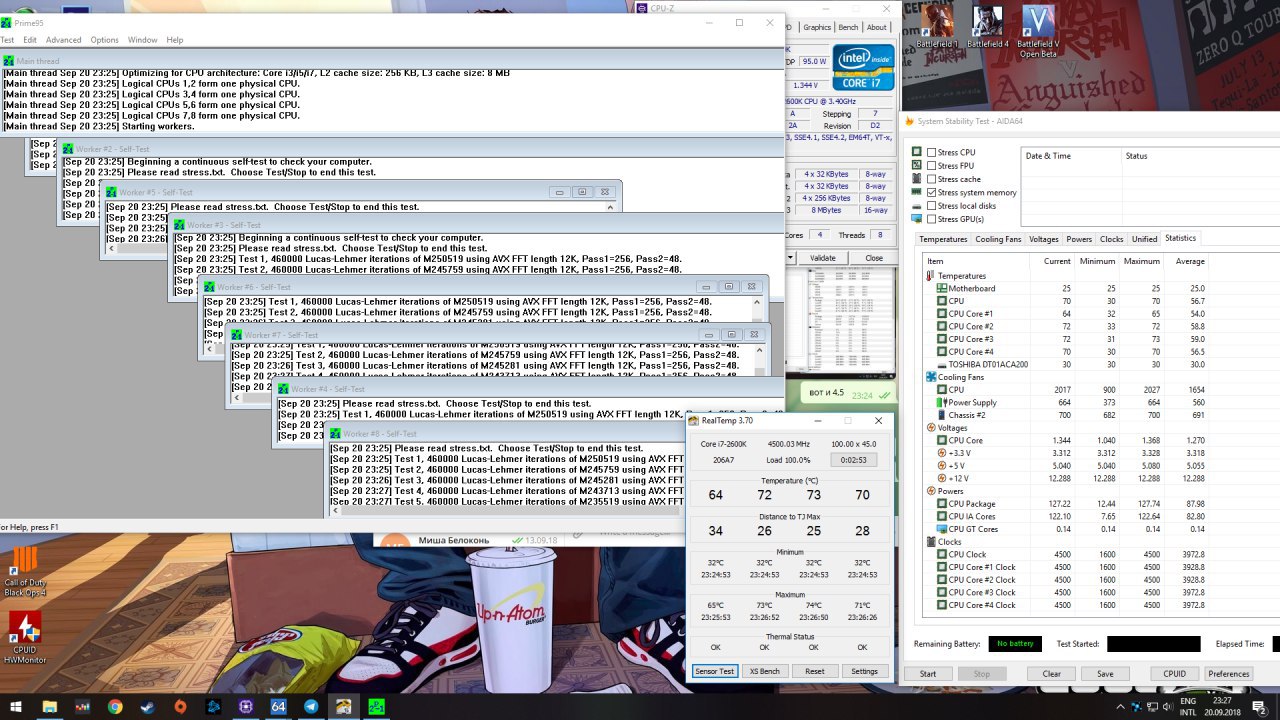This screenshot has height=720, width=1280.
Task: Click the CPUID button in AIDA64
Action: click(1174, 674)
